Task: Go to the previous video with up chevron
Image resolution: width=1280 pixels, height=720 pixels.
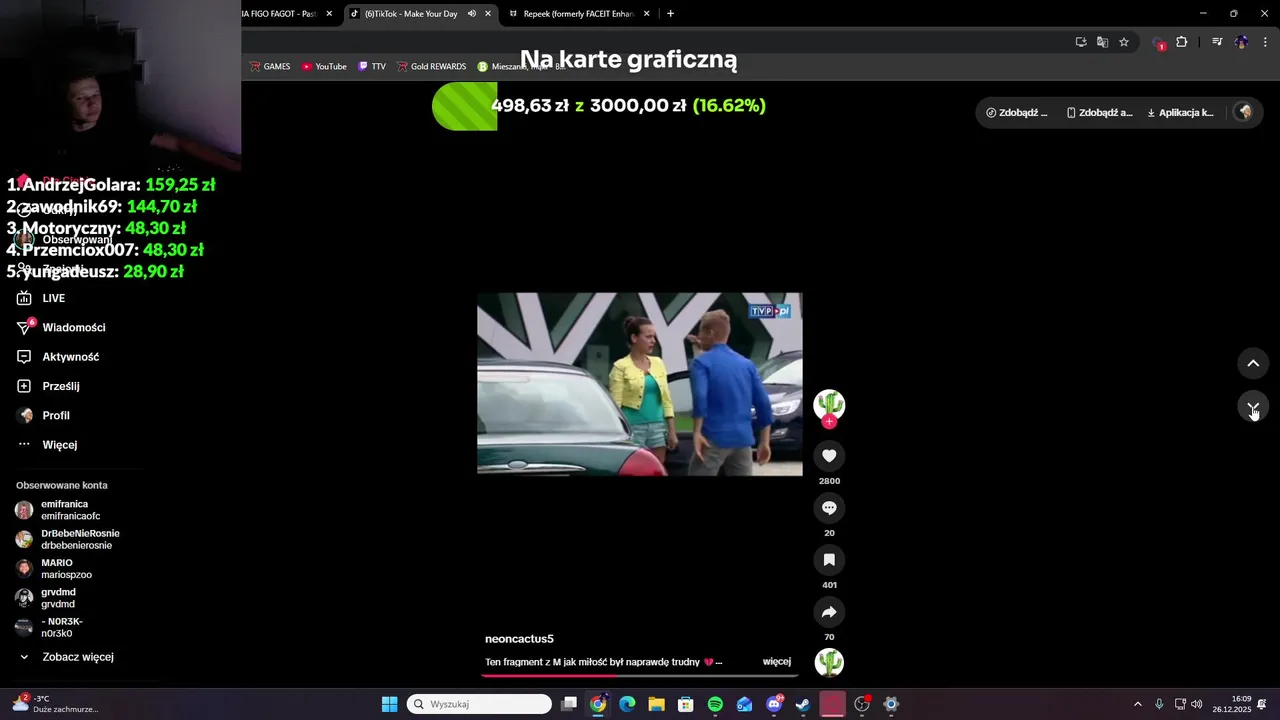Action: (1253, 363)
